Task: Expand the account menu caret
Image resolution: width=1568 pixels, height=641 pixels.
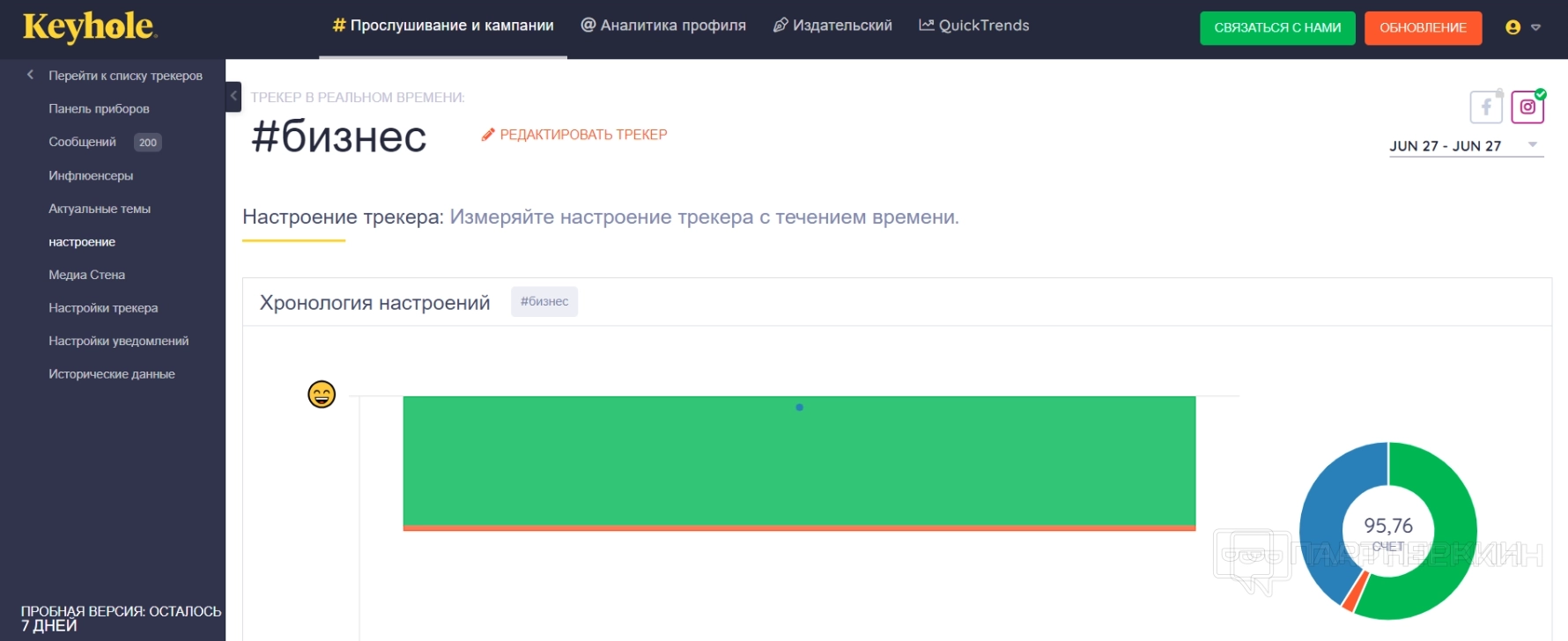Action: [1535, 27]
